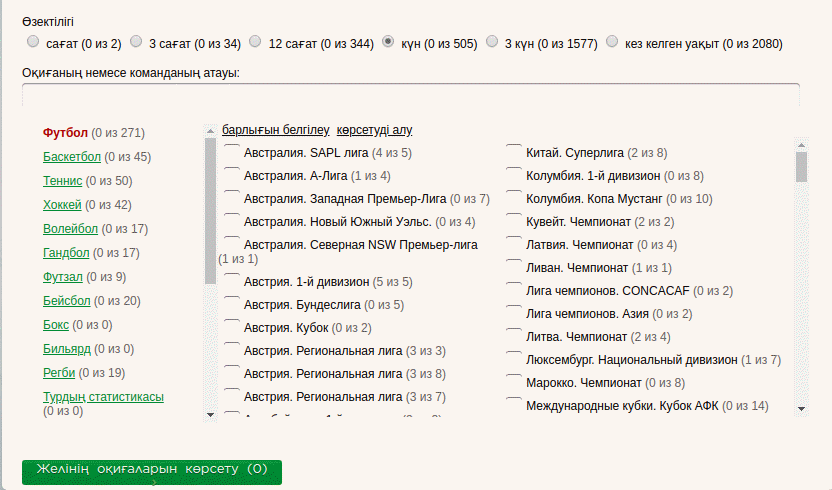Choose the '12 сағат' radio option
Screen dimensions: 832x490
point(255,42)
